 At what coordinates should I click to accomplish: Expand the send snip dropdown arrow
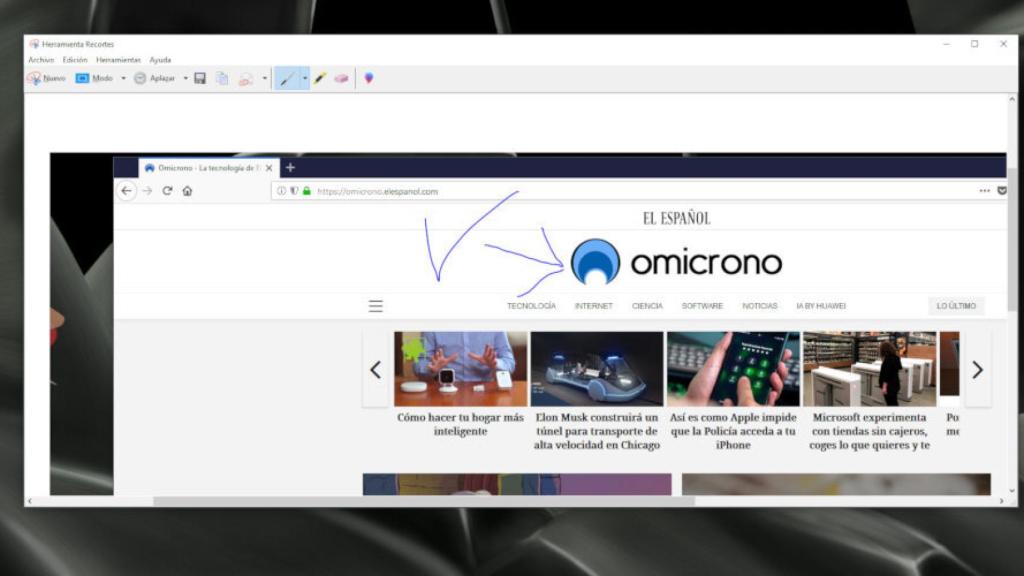[265, 78]
